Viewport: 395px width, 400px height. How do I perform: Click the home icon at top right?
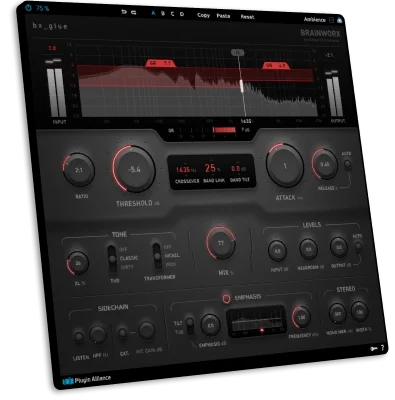click(x=340, y=20)
